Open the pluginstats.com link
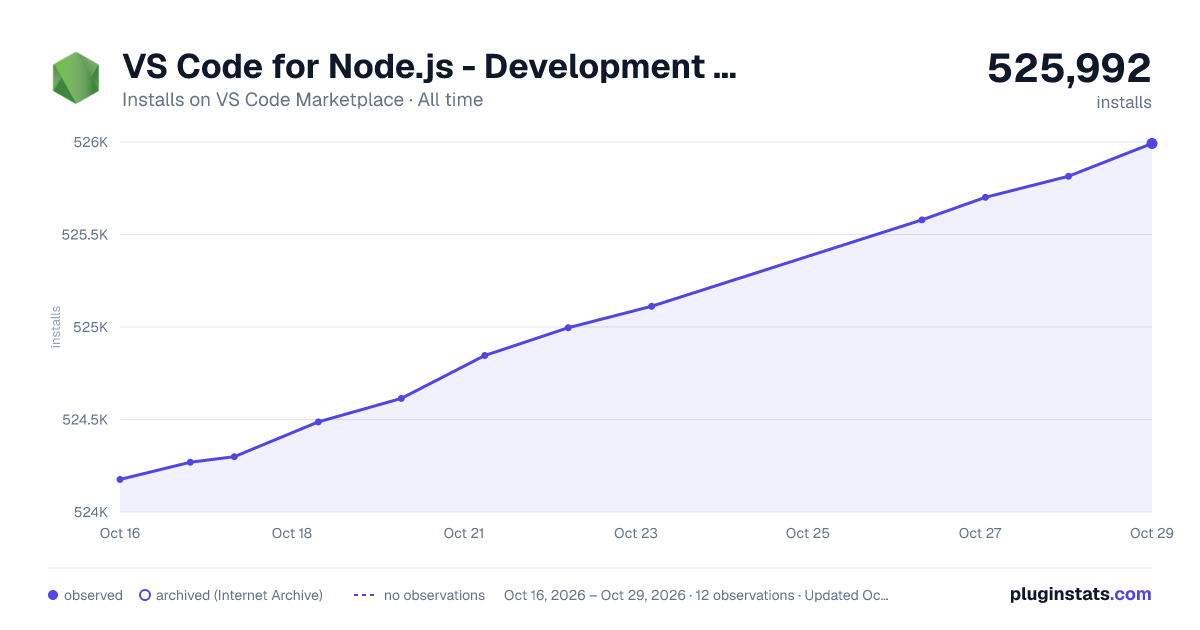 coord(1081,594)
